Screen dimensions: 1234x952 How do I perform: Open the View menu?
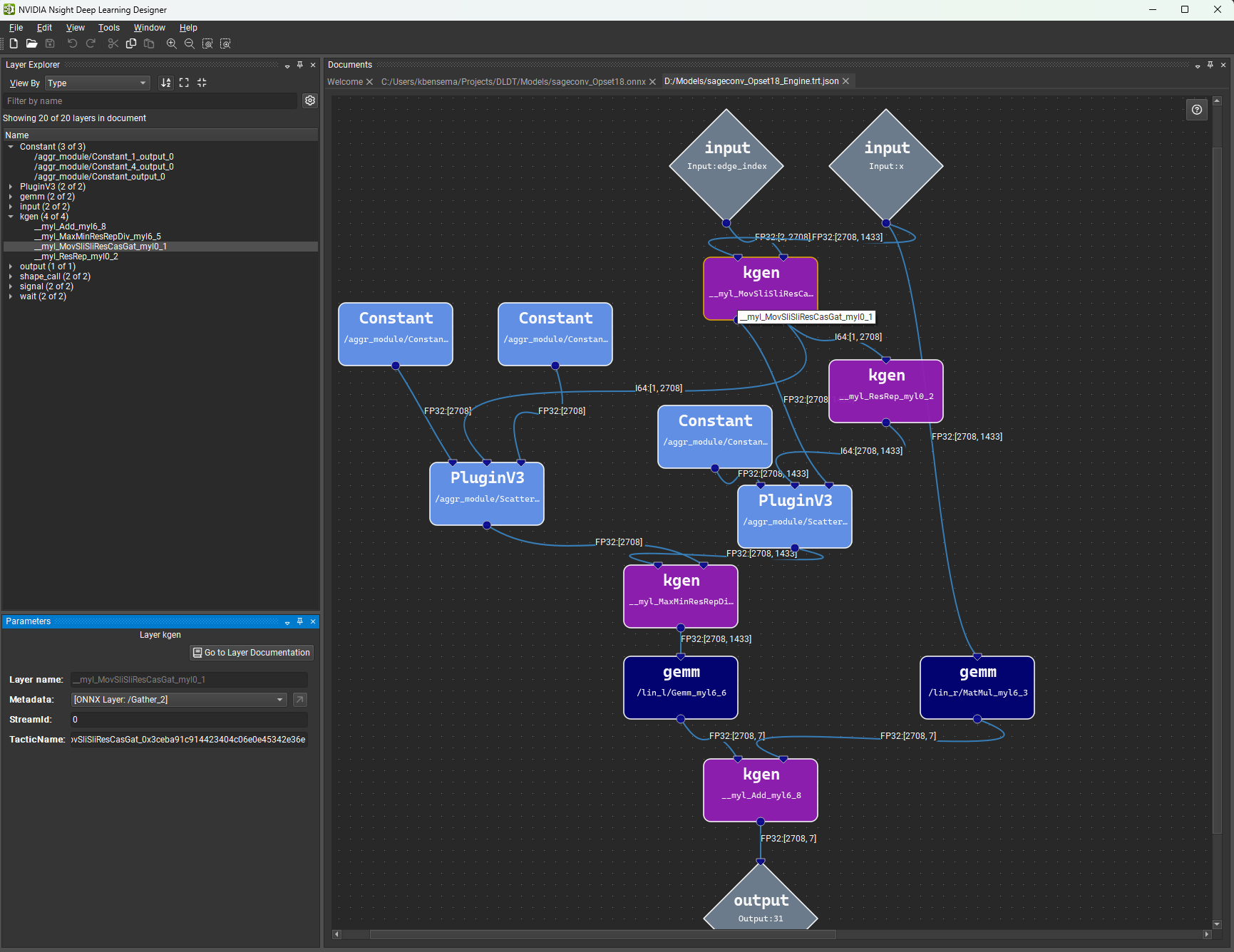[x=75, y=28]
